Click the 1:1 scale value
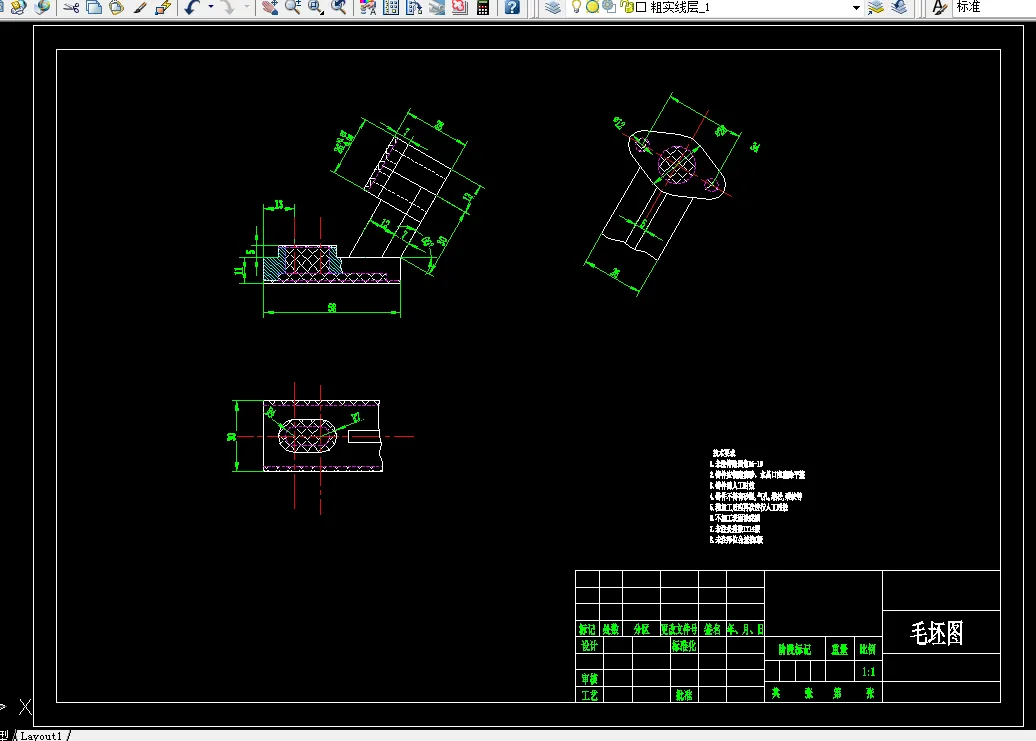The height and width of the screenshot is (741, 1036). click(x=868, y=672)
